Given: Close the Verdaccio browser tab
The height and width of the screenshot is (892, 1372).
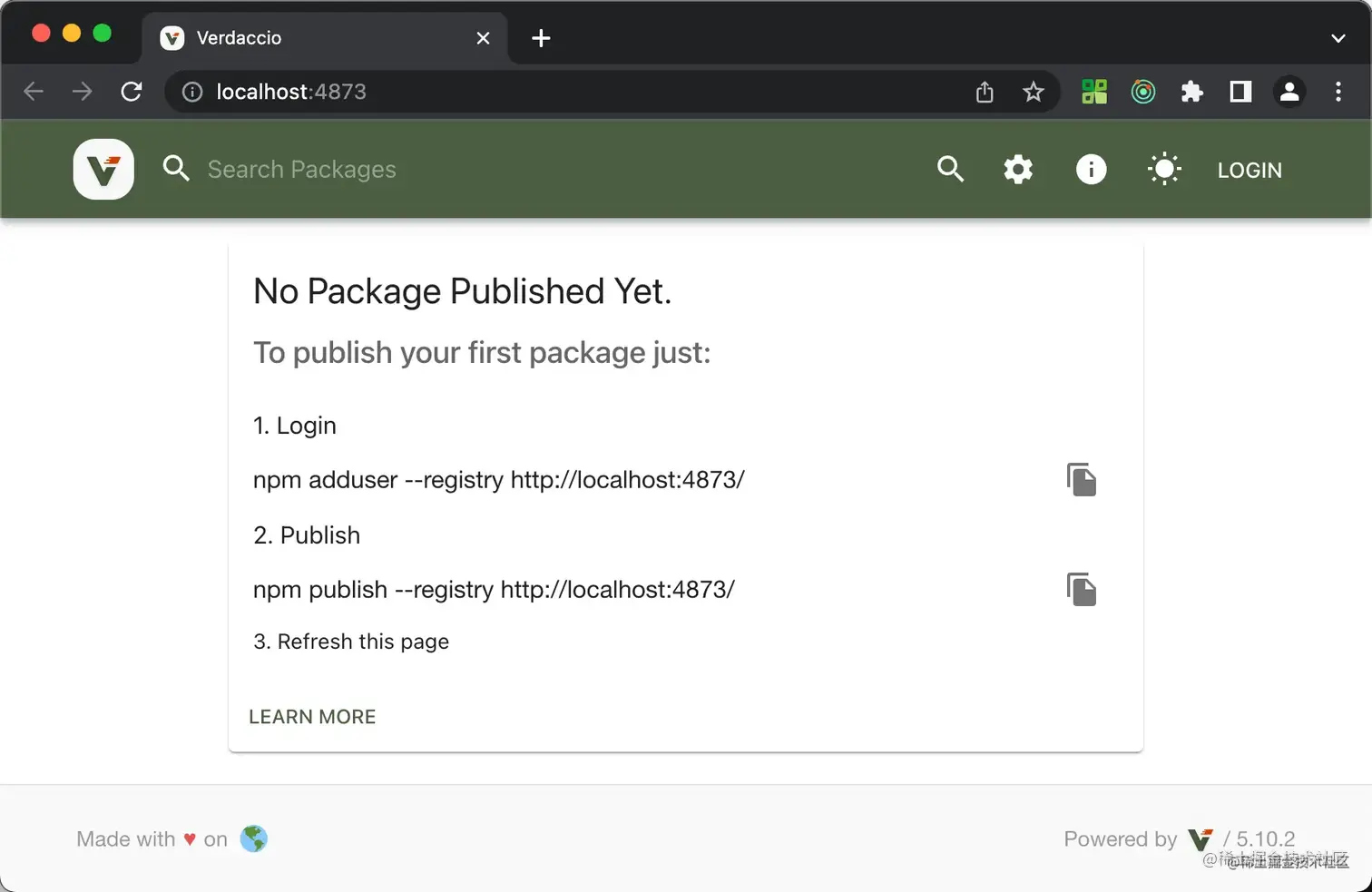Looking at the screenshot, I should pos(483,38).
